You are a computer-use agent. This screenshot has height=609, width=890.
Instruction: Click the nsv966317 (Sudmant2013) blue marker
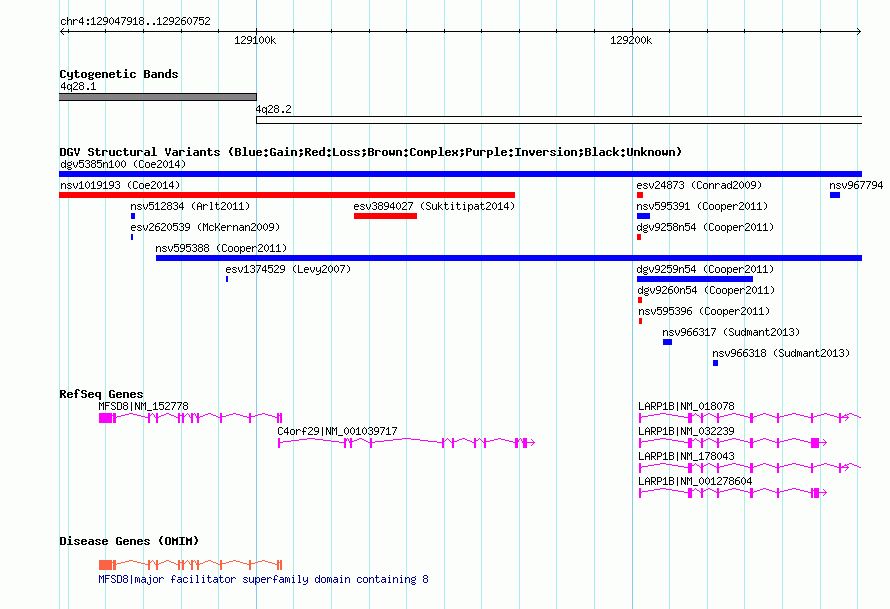pos(668,342)
